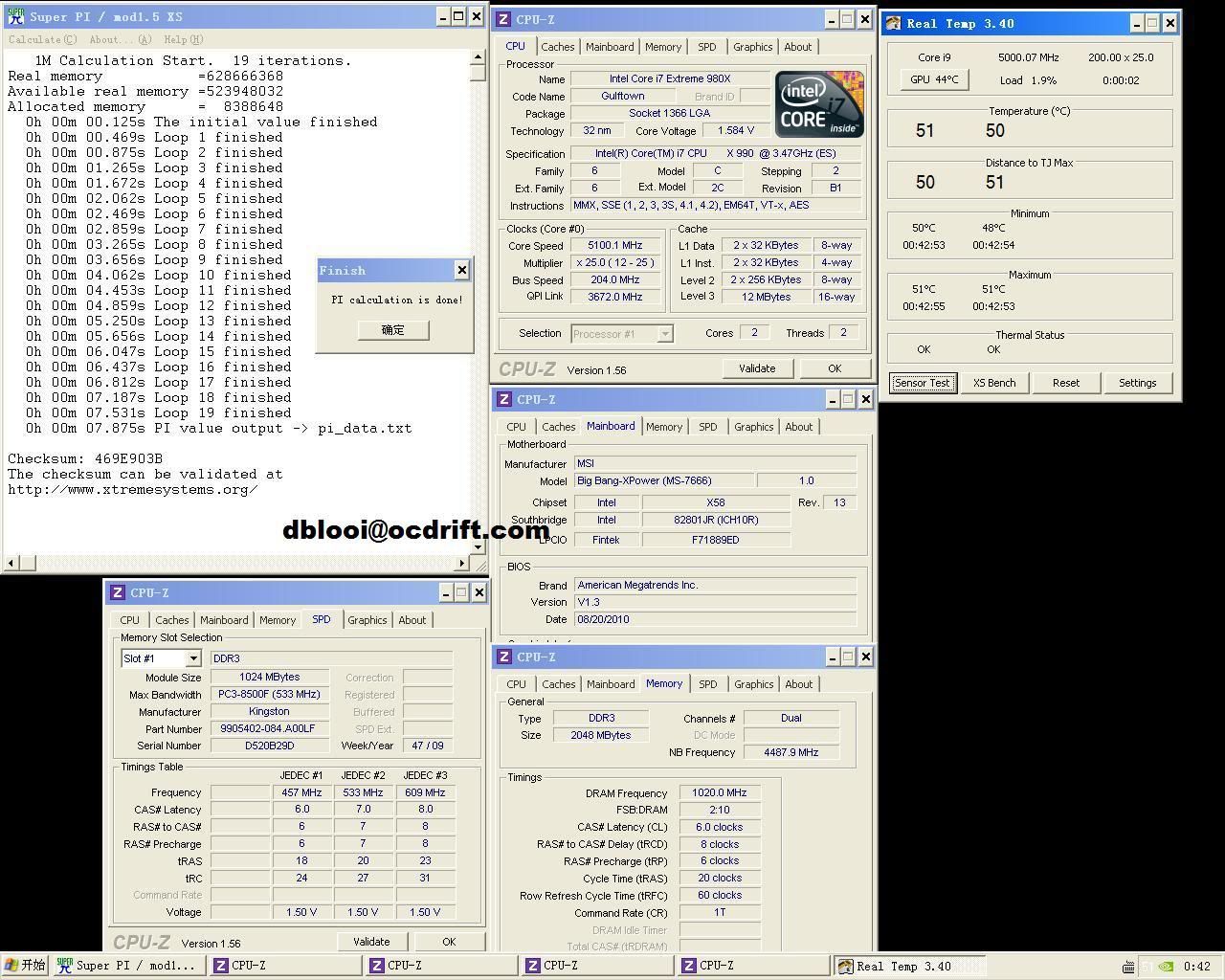
Task: Click the NVIDIA tray icon in taskbar
Action: [x=1165, y=967]
